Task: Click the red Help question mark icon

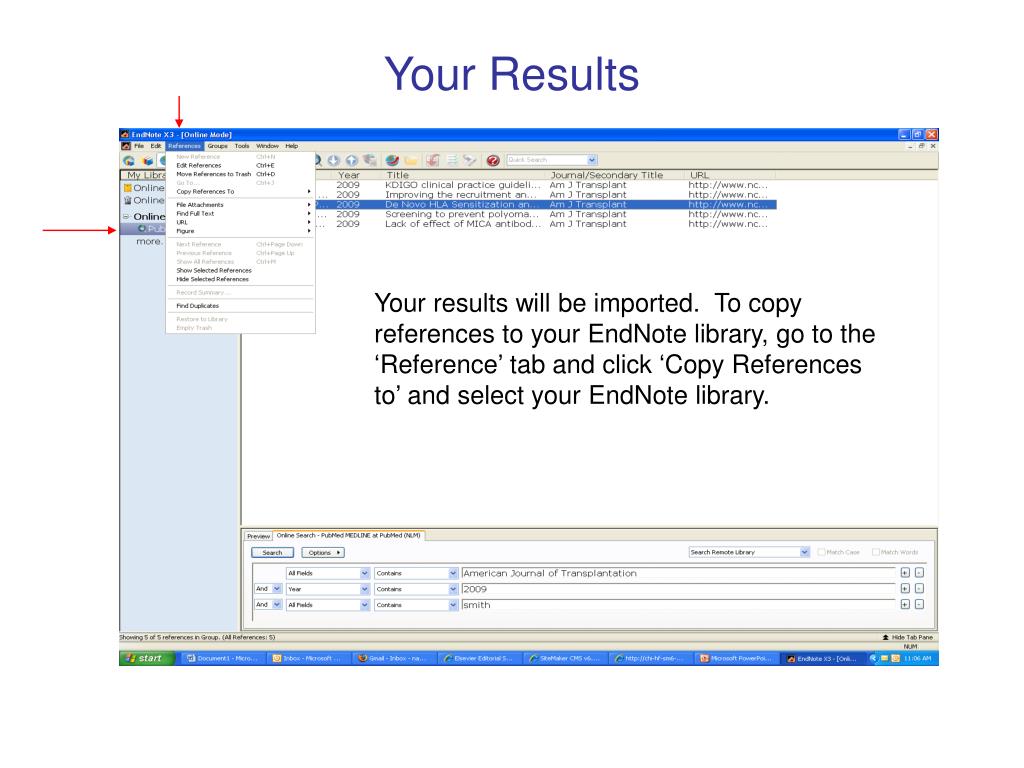Action: [x=493, y=160]
